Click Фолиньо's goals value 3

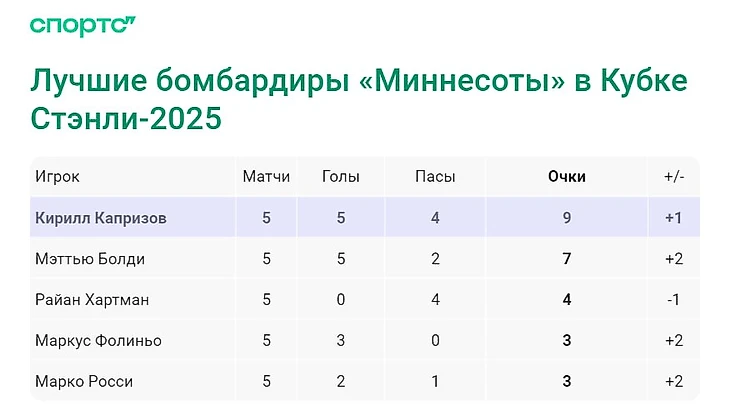(x=341, y=341)
